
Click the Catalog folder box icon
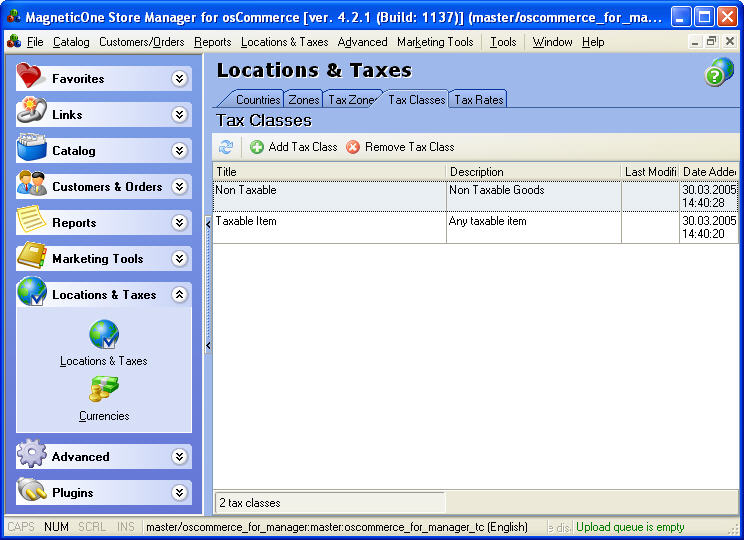coord(31,147)
